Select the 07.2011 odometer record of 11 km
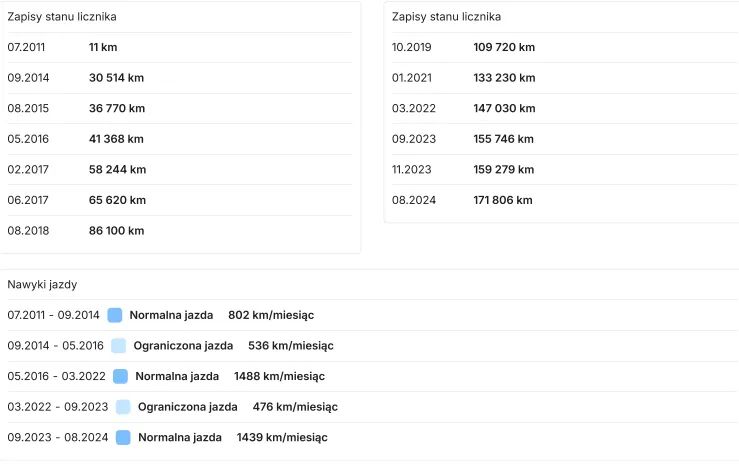The image size is (739, 473). click(102, 47)
